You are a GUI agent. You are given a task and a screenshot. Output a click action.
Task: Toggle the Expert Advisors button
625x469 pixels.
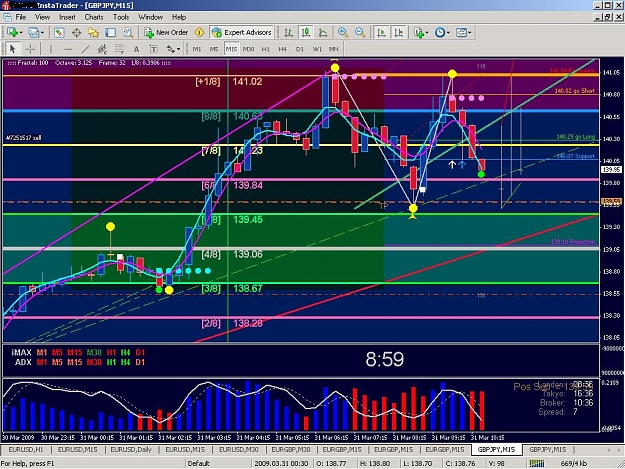(x=242, y=32)
